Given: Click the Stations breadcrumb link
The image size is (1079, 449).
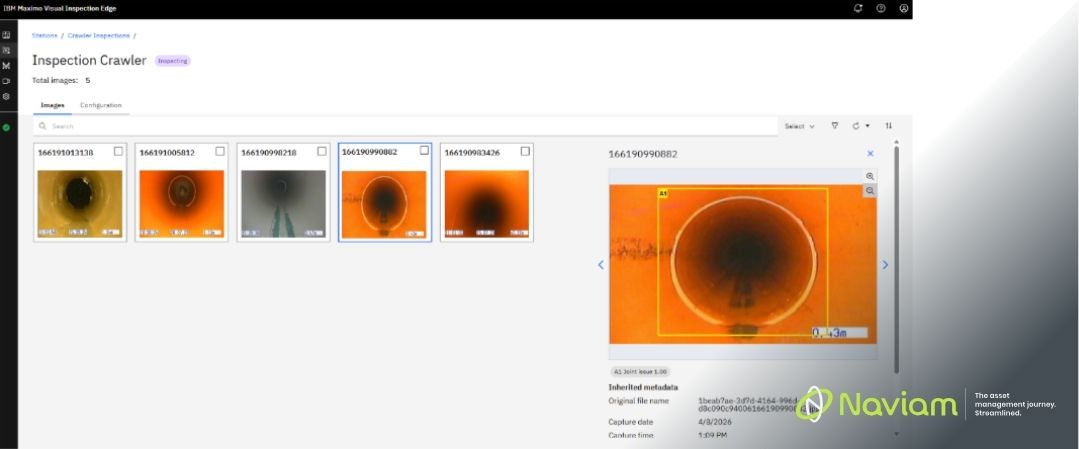Looking at the screenshot, I should 45,35.
